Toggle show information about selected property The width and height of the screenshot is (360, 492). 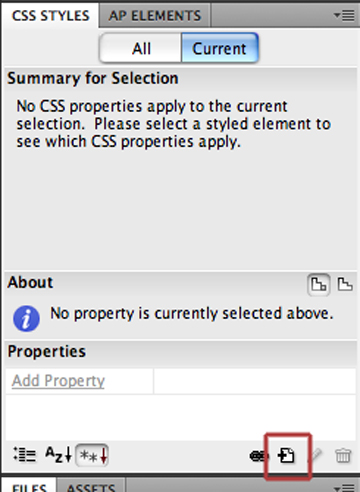[318, 285]
